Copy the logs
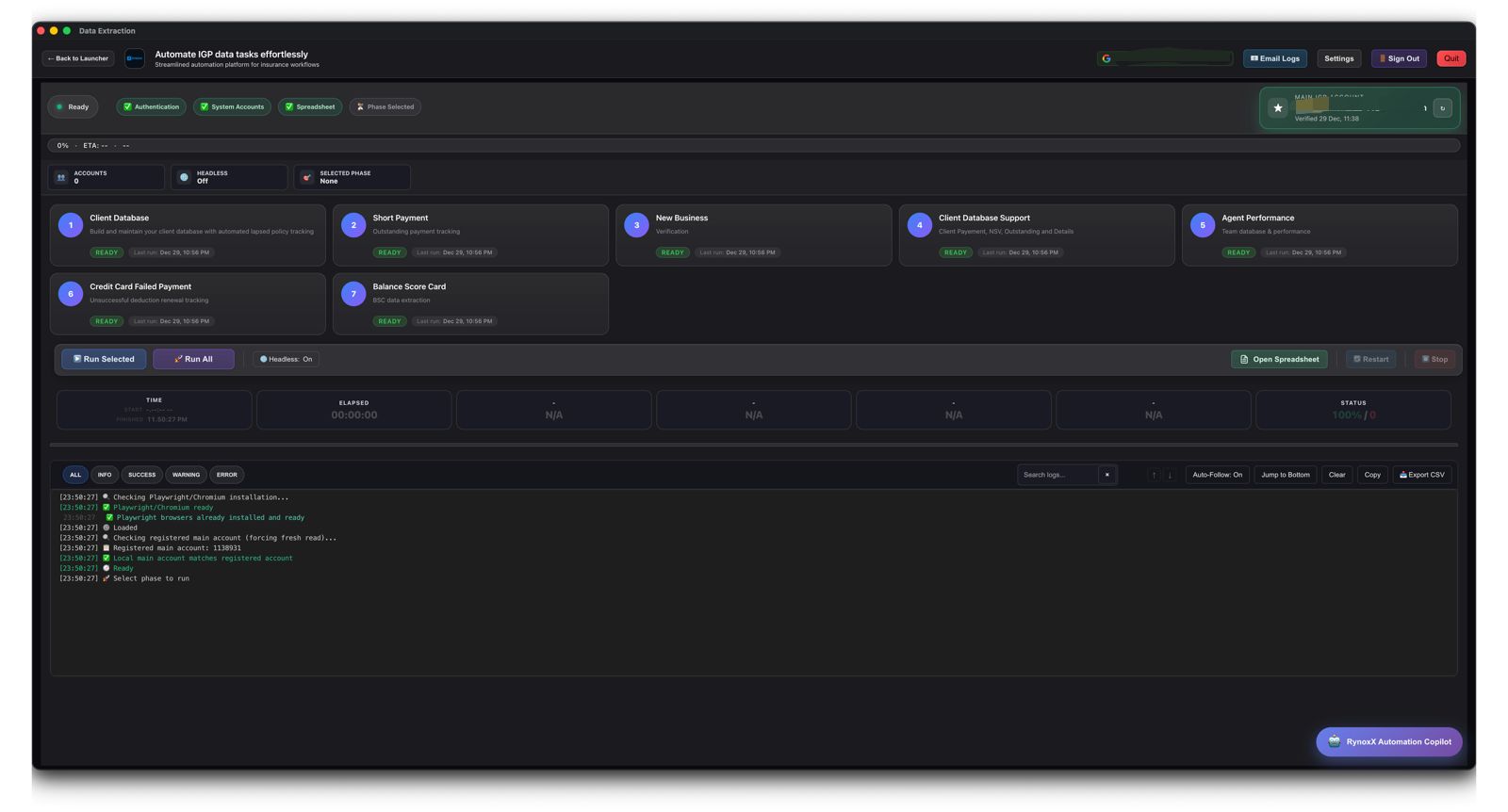This screenshot has width=1508, height=812. pos(1372,475)
